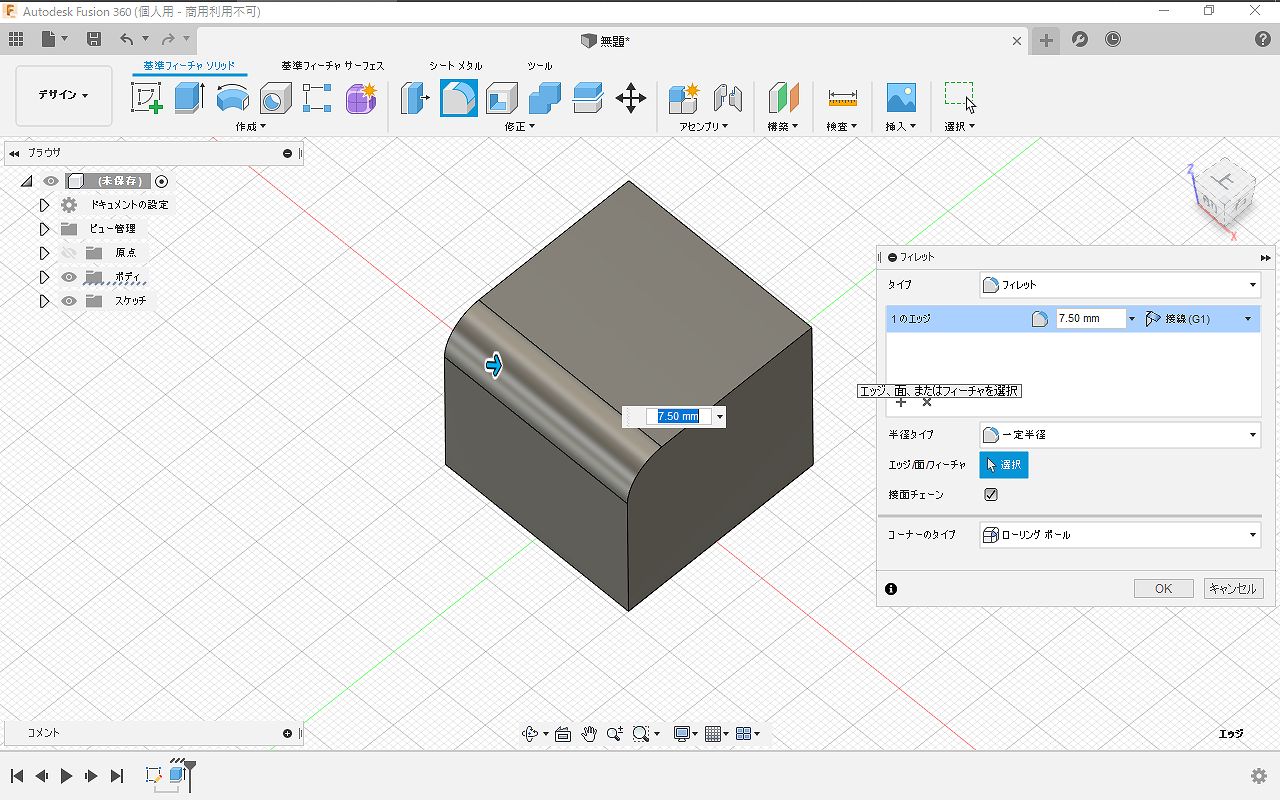Click the Orbit navigation icon
This screenshot has height=800, width=1280.
point(531,734)
